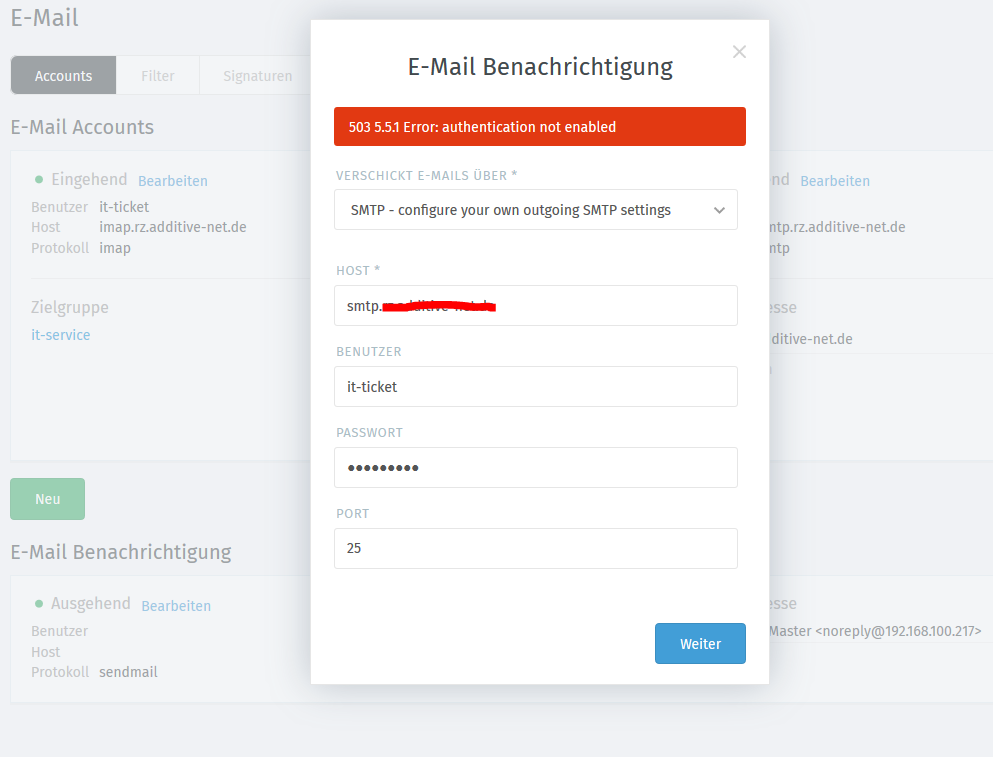The image size is (993, 757).
Task: Click the red authentication error banner
Action: click(x=540, y=127)
